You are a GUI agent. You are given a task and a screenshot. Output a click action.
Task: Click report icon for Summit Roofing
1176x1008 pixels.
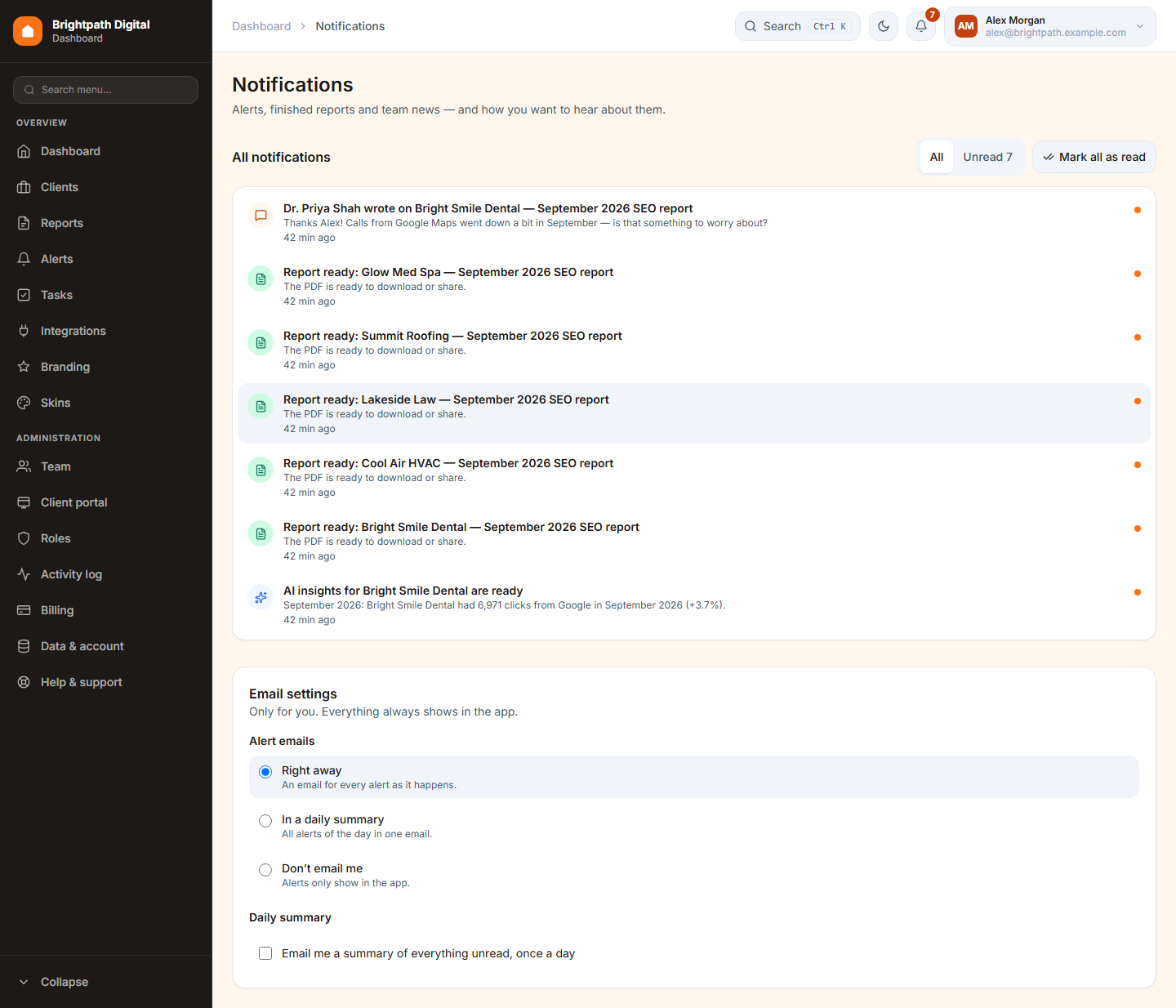click(261, 343)
